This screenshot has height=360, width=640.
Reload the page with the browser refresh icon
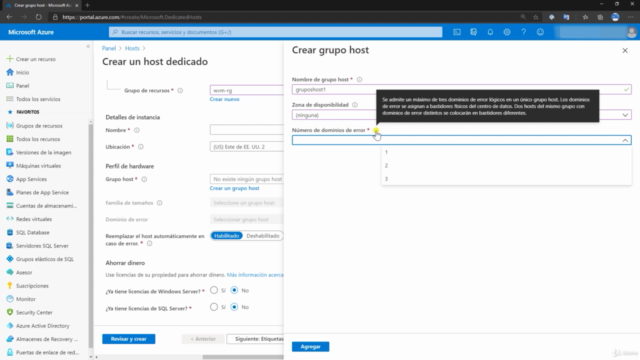[38, 17]
